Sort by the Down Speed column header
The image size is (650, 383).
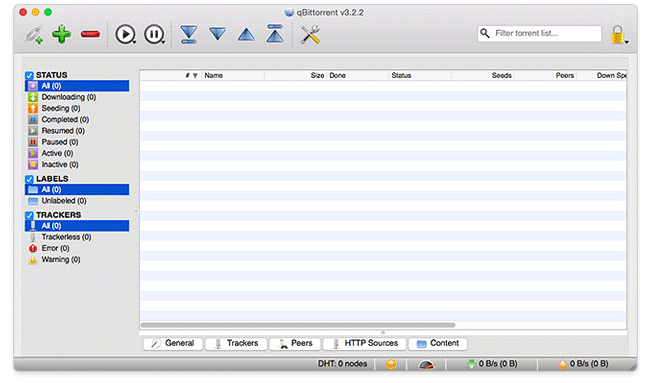pos(602,75)
